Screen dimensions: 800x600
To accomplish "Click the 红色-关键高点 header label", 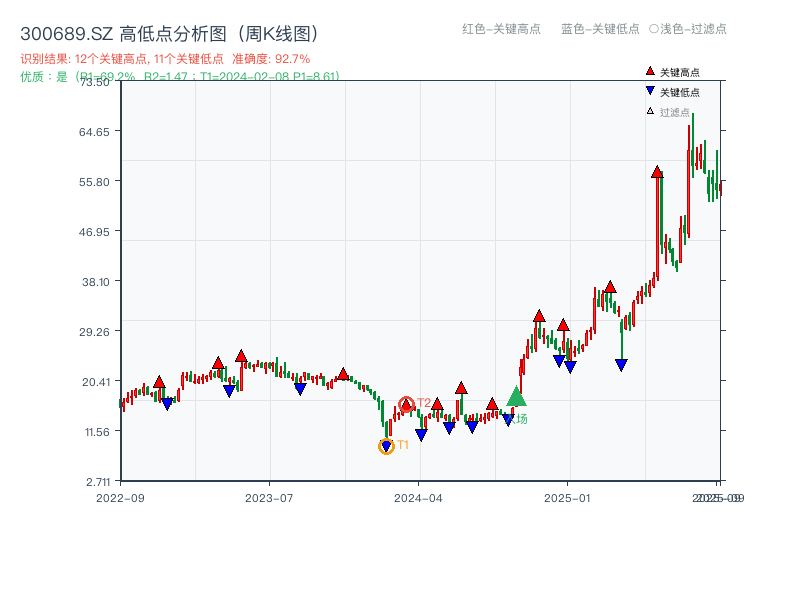I will click(x=501, y=29).
